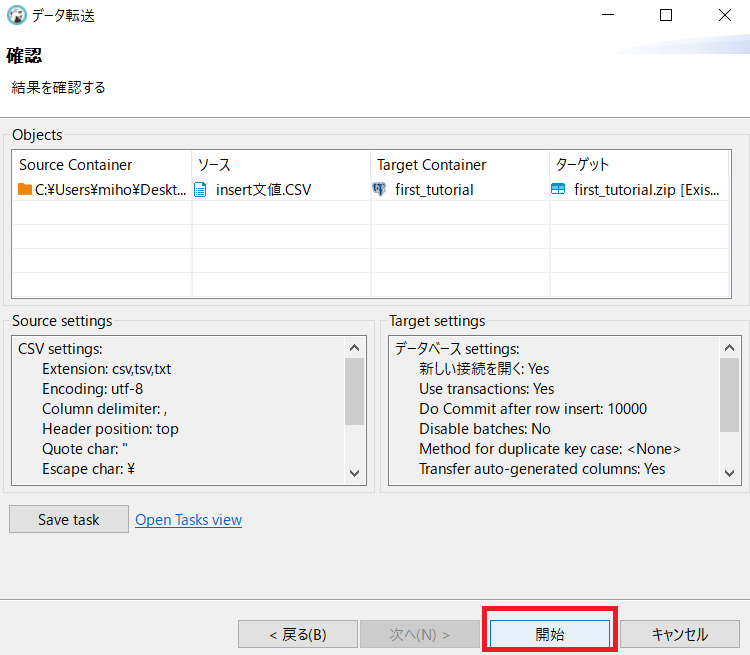Click Method for duplicate key case line
The image size is (750, 655).
tap(550, 449)
